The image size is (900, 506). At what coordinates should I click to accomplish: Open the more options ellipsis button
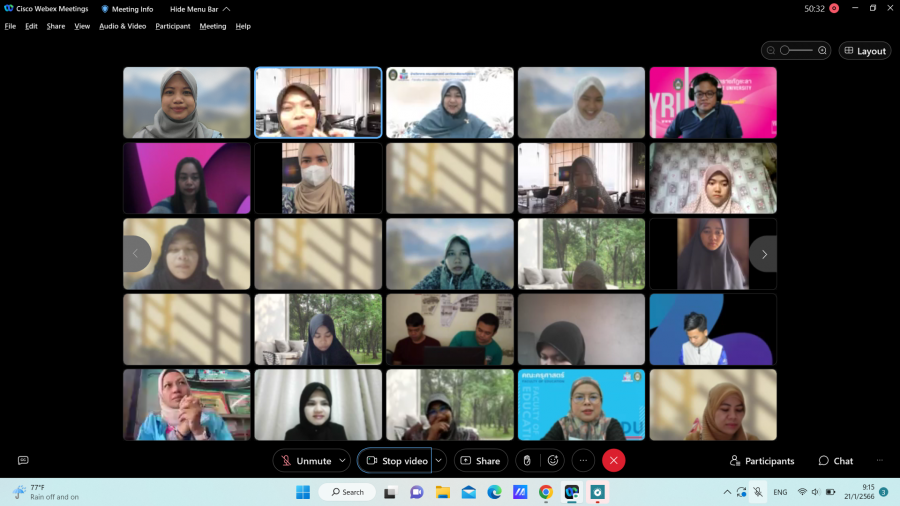point(583,461)
